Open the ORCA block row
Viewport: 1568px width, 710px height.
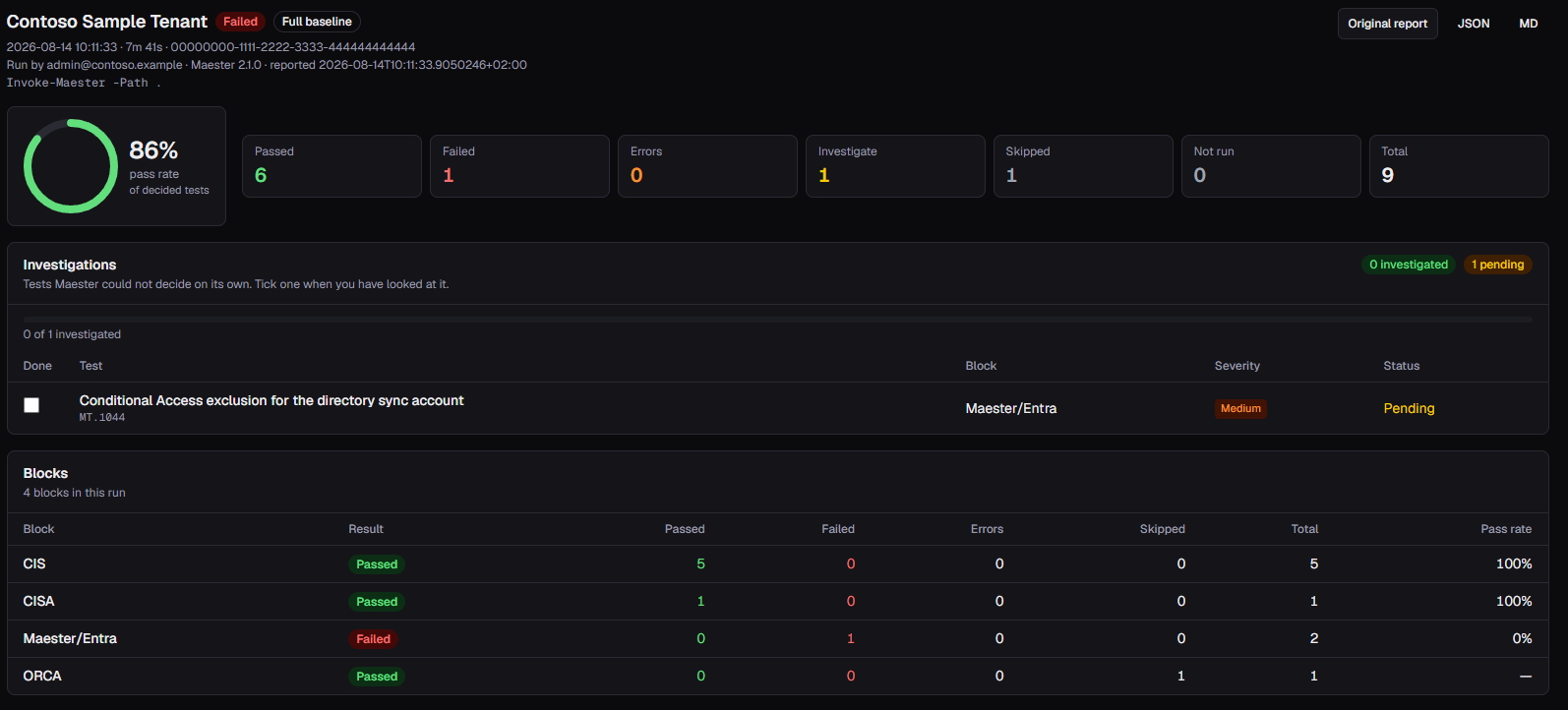[777, 677]
